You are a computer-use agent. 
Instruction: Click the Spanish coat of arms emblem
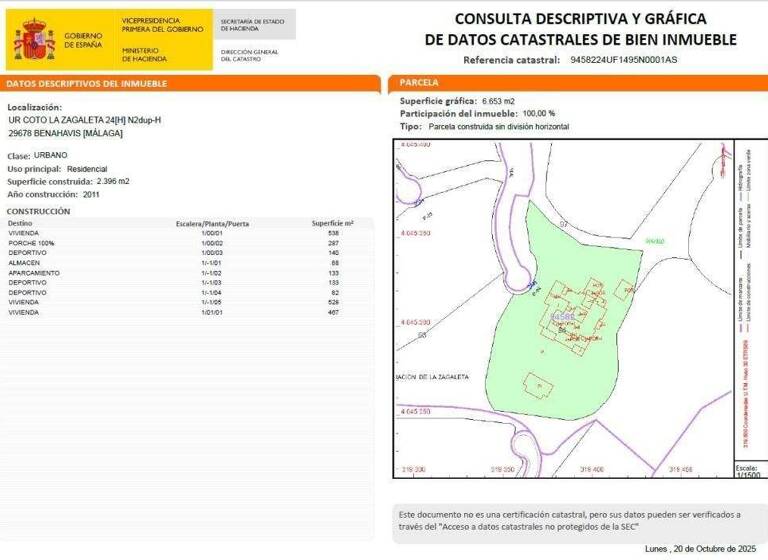(x=37, y=41)
